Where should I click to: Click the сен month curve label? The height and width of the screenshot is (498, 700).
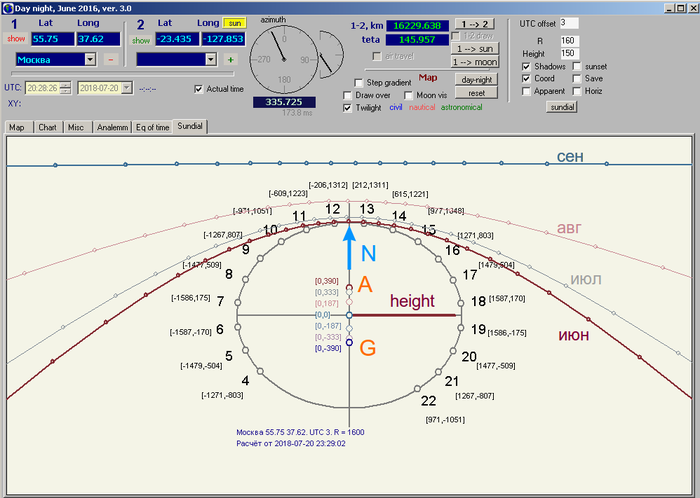click(570, 157)
